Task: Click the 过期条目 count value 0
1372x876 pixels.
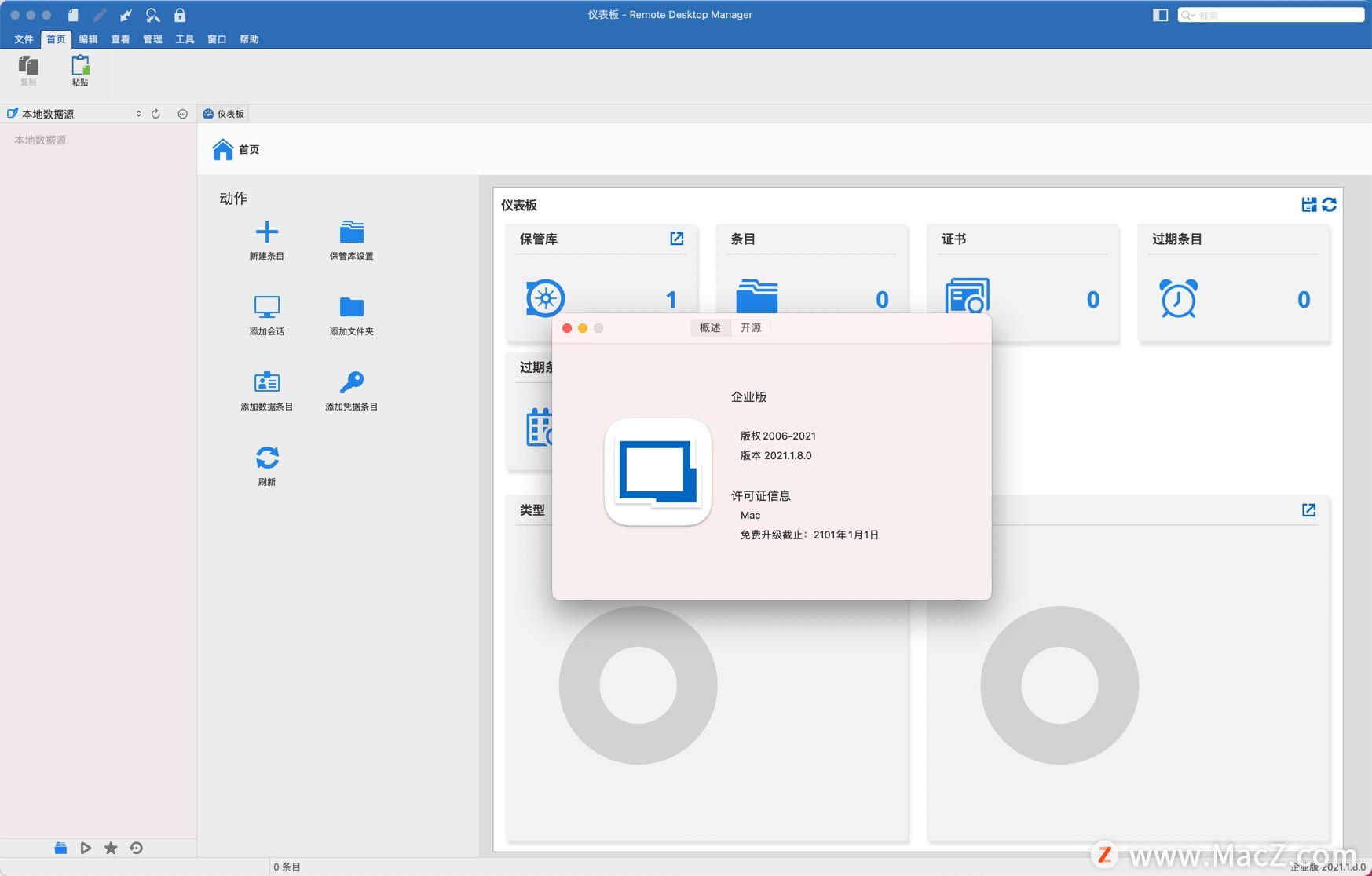Action: (1304, 299)
